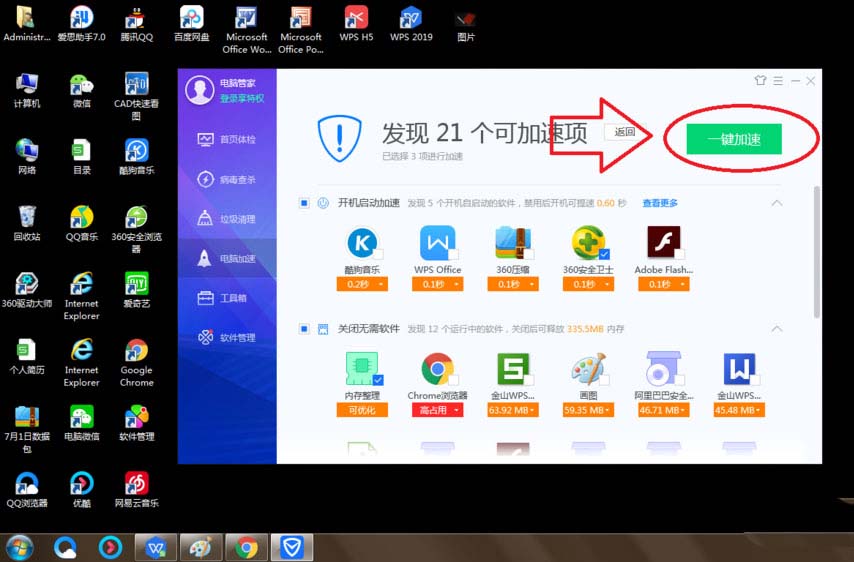Open the 59.35 MB dropdown under 画图

coord(588,410)
